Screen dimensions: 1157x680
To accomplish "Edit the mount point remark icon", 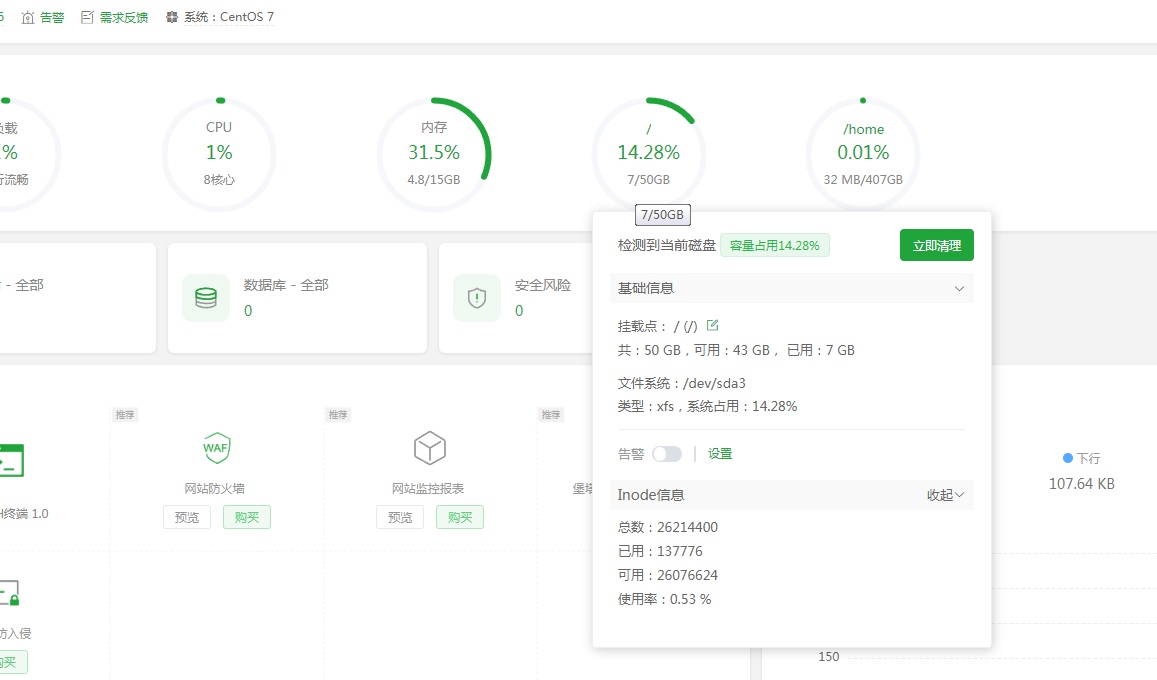I will pyautogui.click(x=712, y=325).
